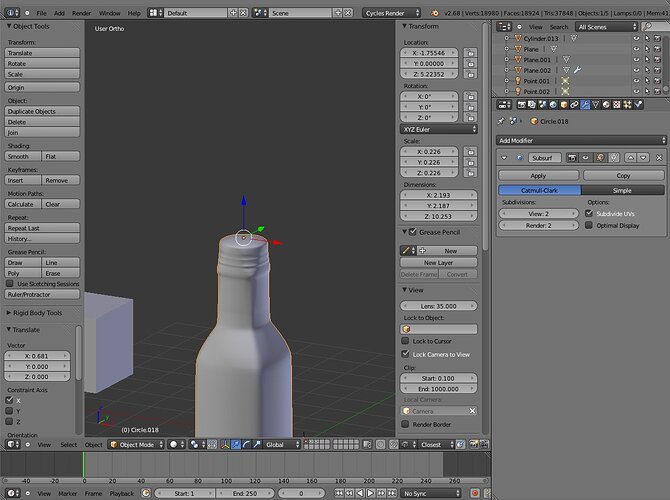The image size is (670, 500).
Task: Play animation forward in timeline
Action: (370, 493)
